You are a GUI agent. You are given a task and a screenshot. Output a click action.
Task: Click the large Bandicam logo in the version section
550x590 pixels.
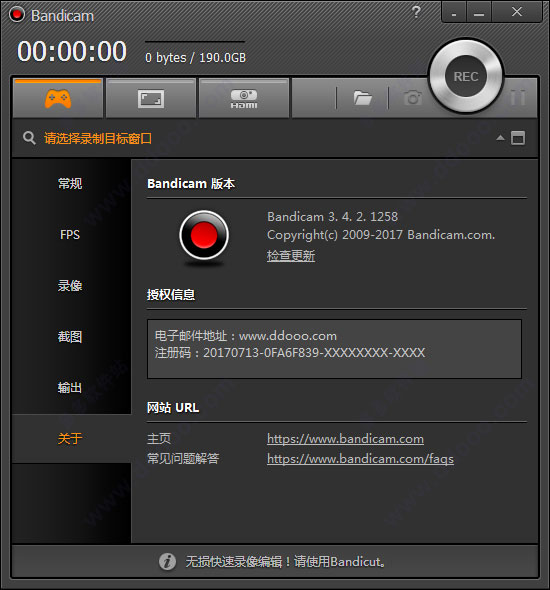tap(204, 235)
